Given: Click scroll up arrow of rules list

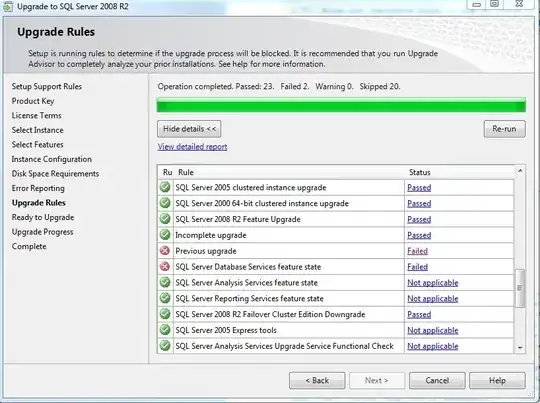Looking at the screenshot, I should click(x=520, y=171).
